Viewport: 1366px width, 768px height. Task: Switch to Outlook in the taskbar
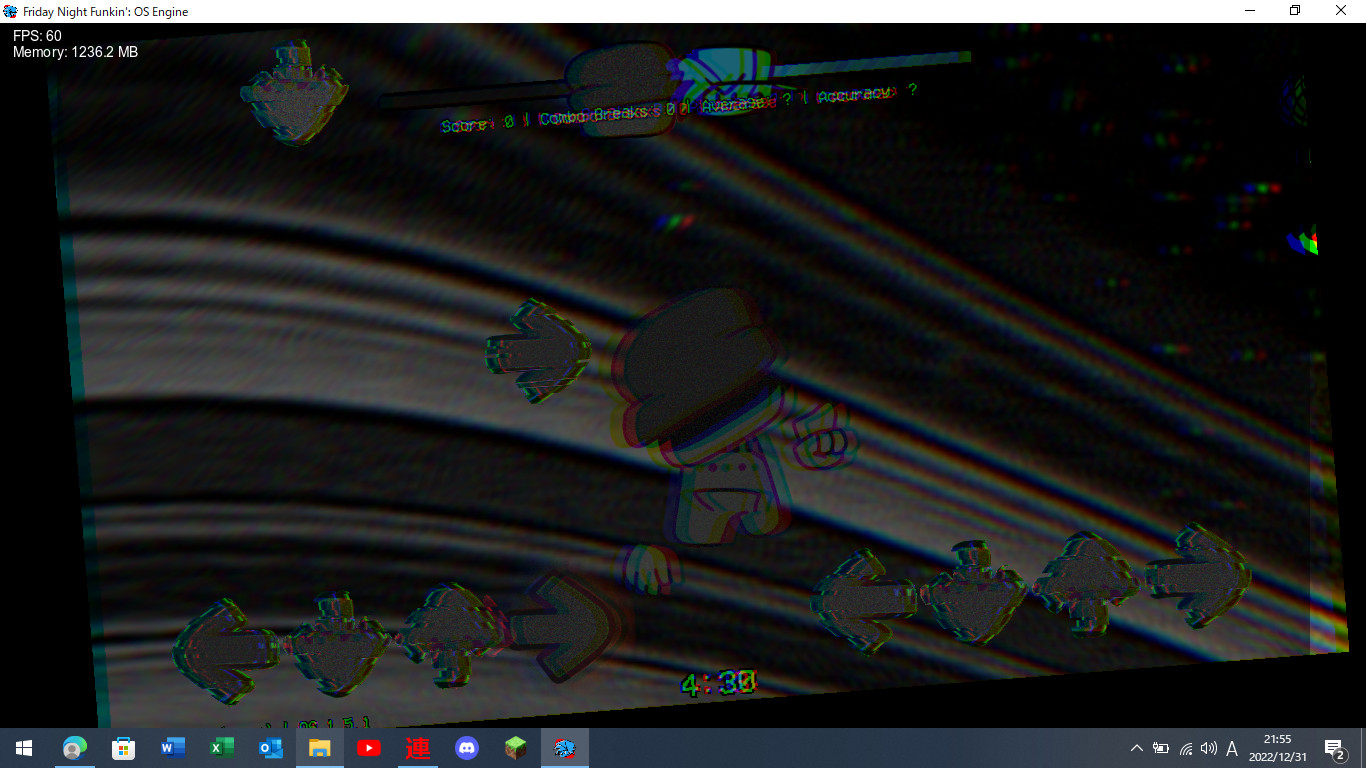coord(270,748)
